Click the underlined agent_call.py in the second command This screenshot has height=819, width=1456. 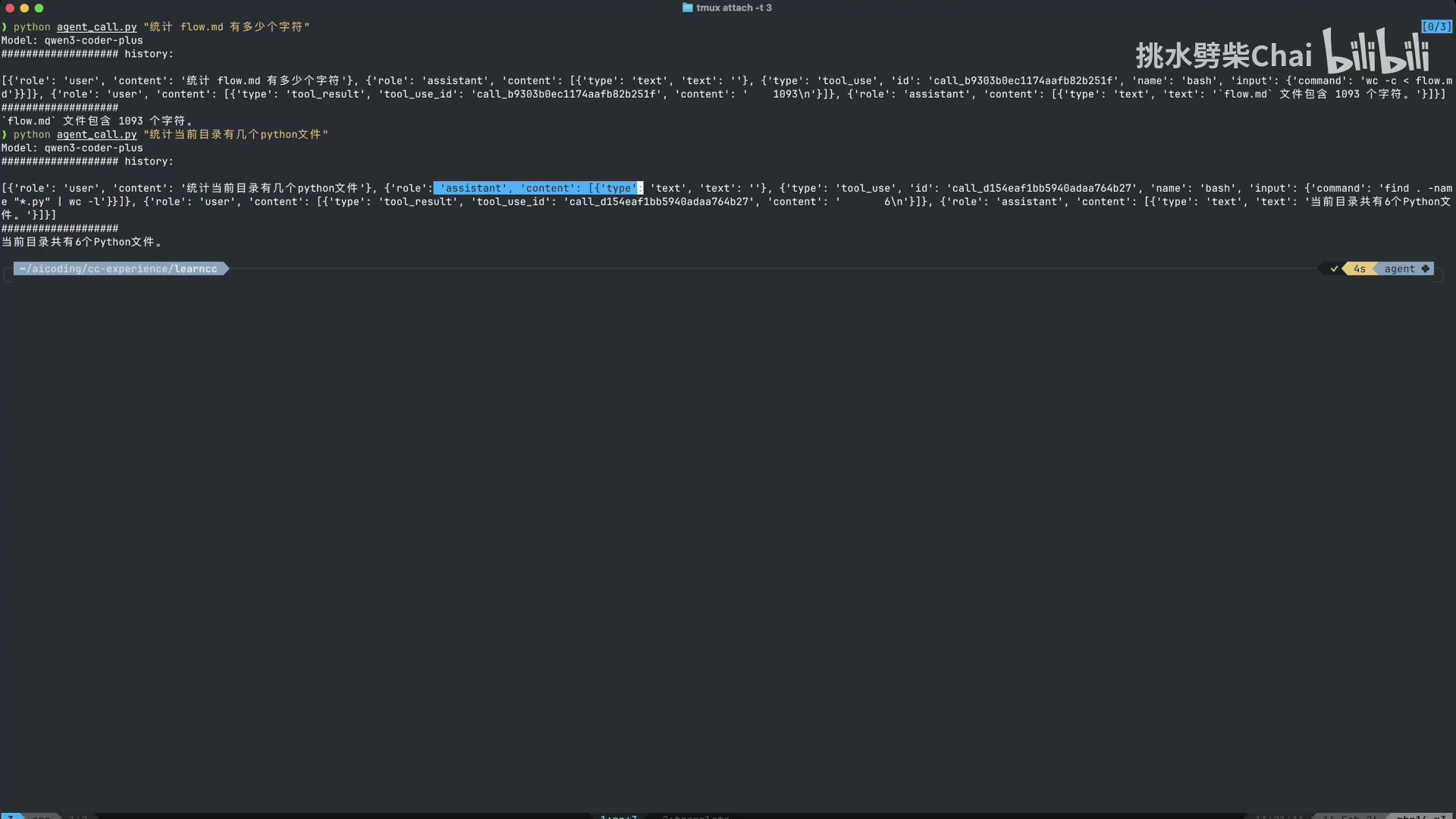tap(96, 135)
